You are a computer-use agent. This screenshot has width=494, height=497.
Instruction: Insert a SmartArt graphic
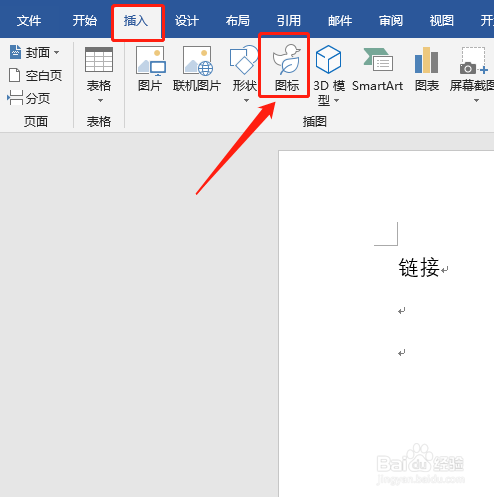coord(378,69)
